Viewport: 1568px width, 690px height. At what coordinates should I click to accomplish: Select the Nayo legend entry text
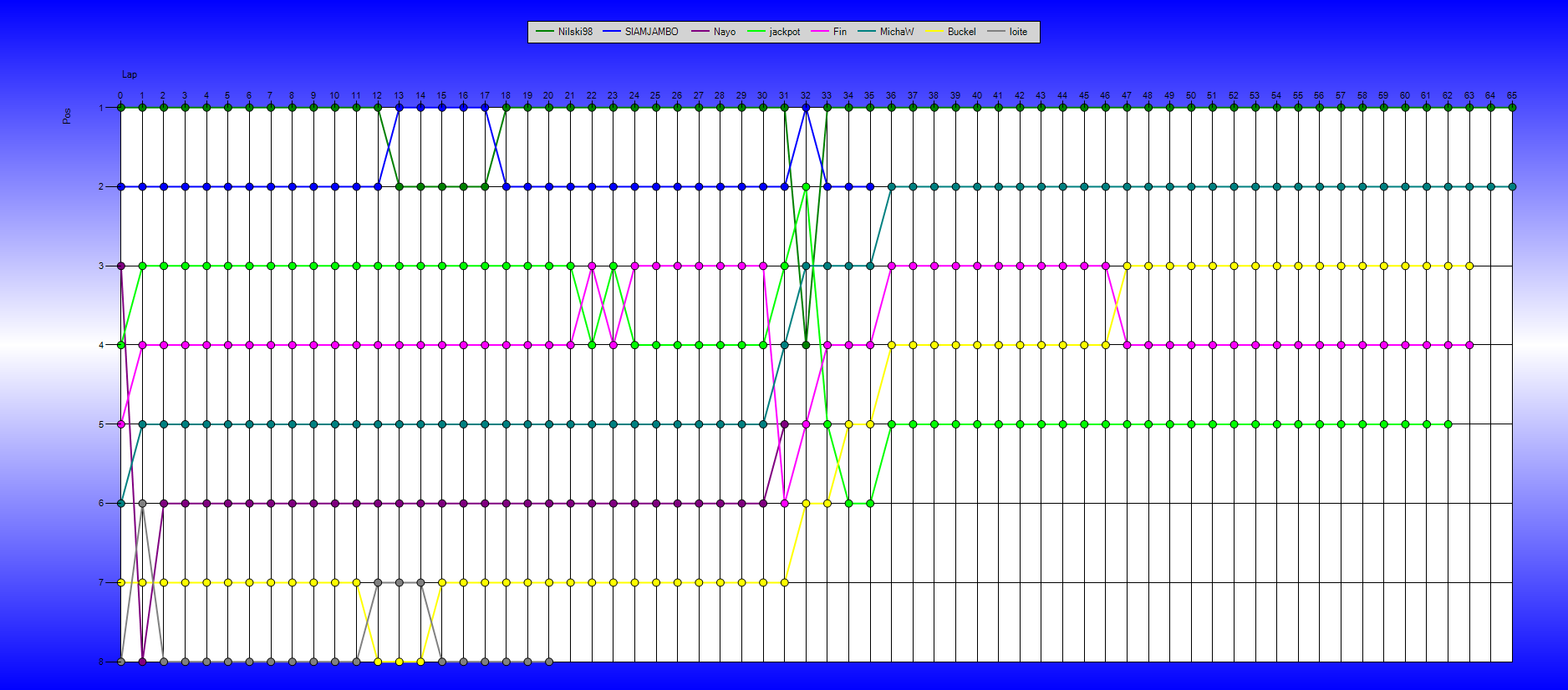pos(725,32)
